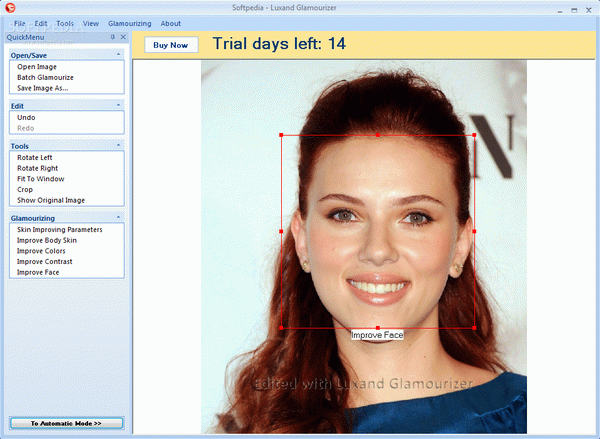Click right-middle handle of face selection
Screen dimensions: 600x439
point(474,232)
